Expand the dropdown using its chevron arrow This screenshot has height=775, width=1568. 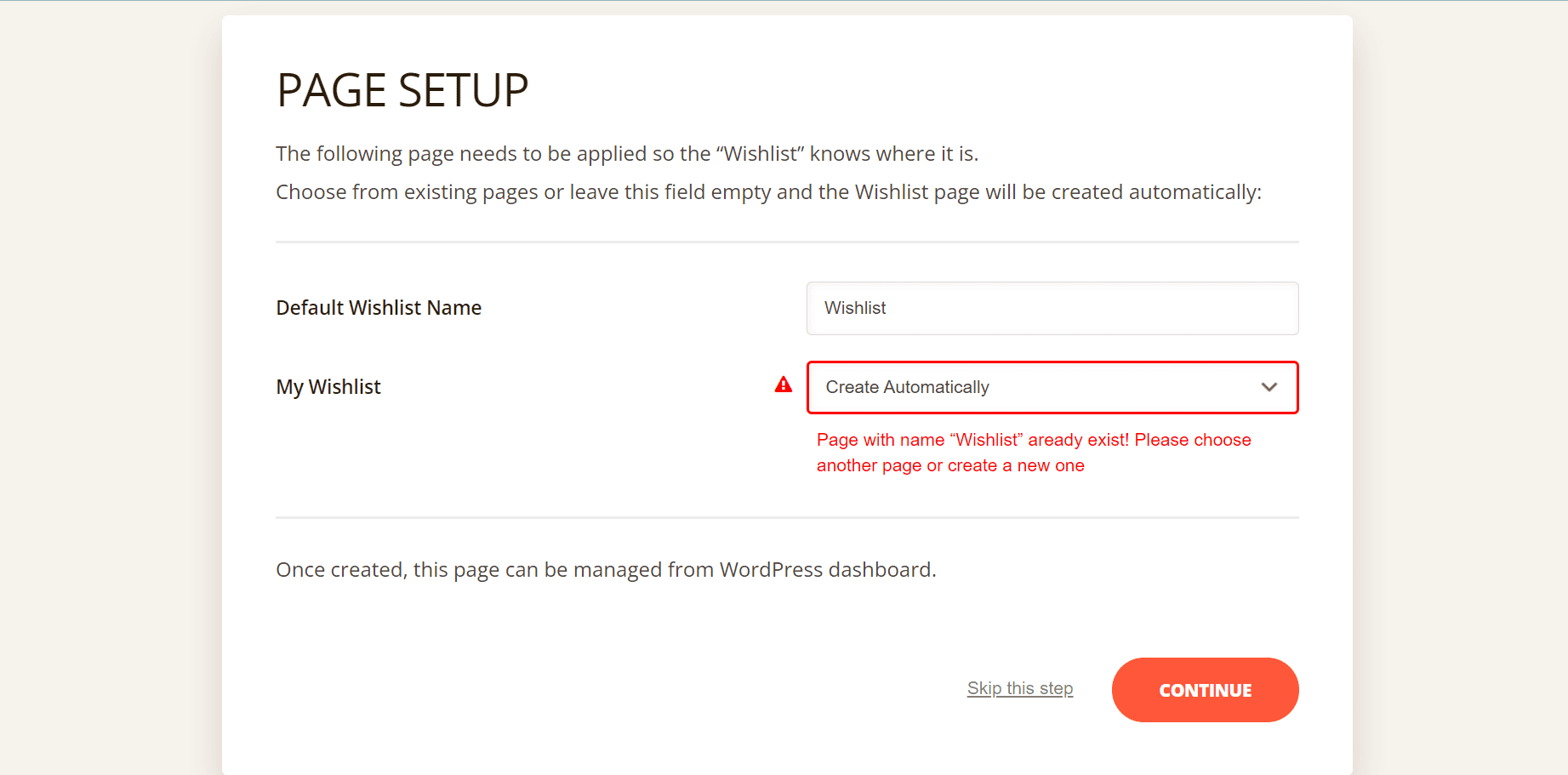[1269, 387]
